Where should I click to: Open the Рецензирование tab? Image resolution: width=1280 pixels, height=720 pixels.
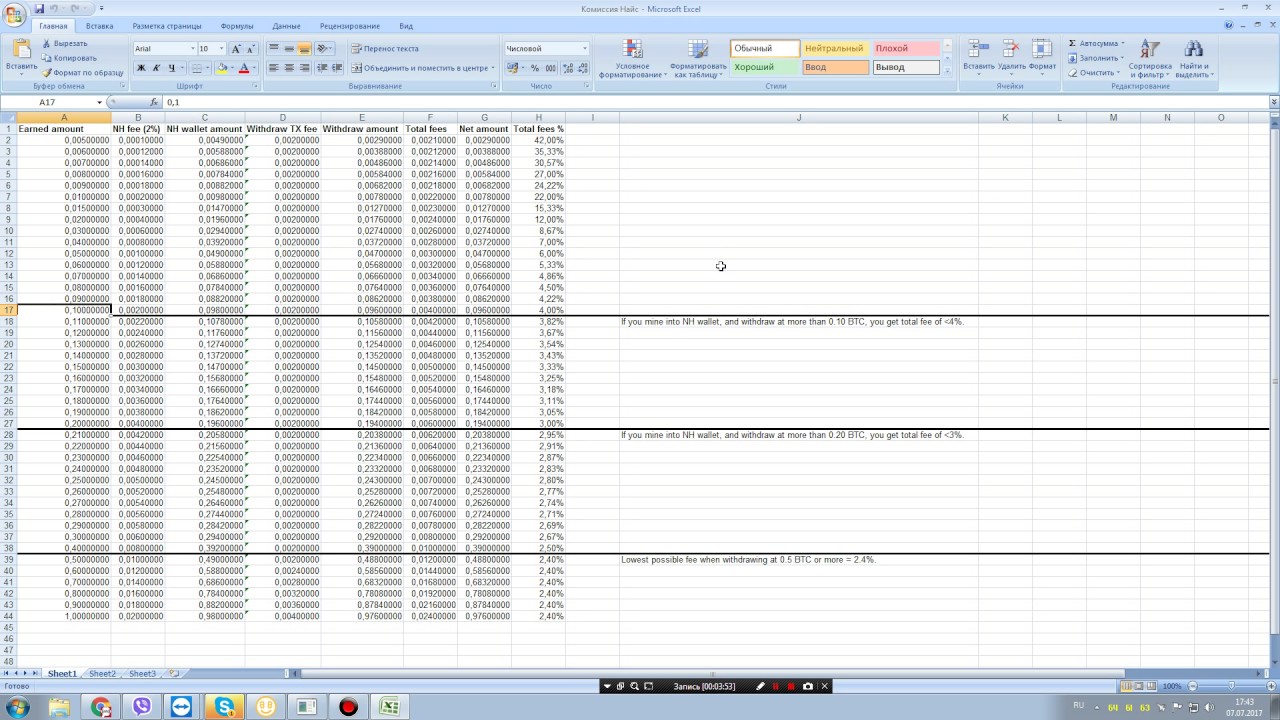click(x=350, y=26)
